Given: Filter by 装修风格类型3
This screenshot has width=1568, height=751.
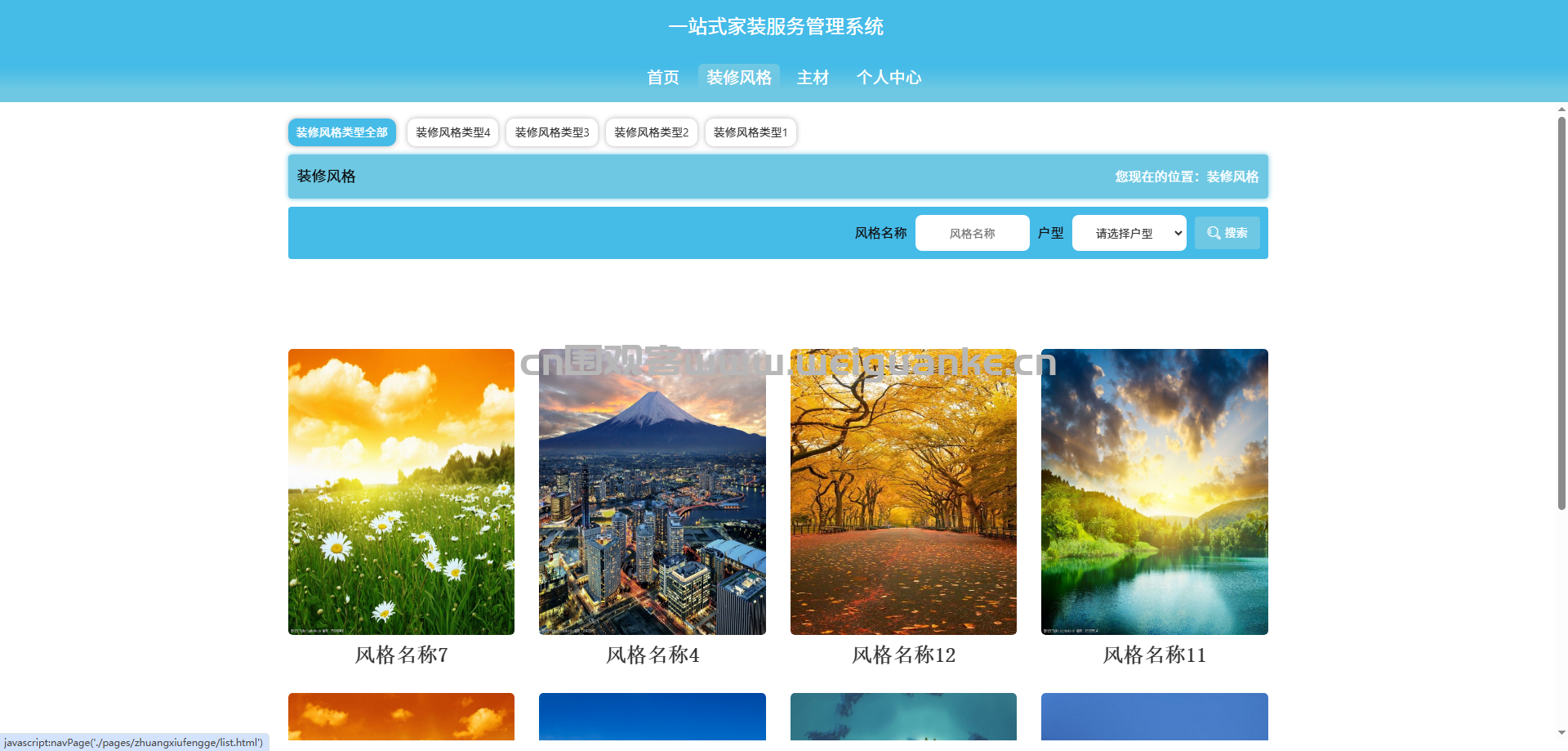Looking at the screenshot, I should point(552,132).
